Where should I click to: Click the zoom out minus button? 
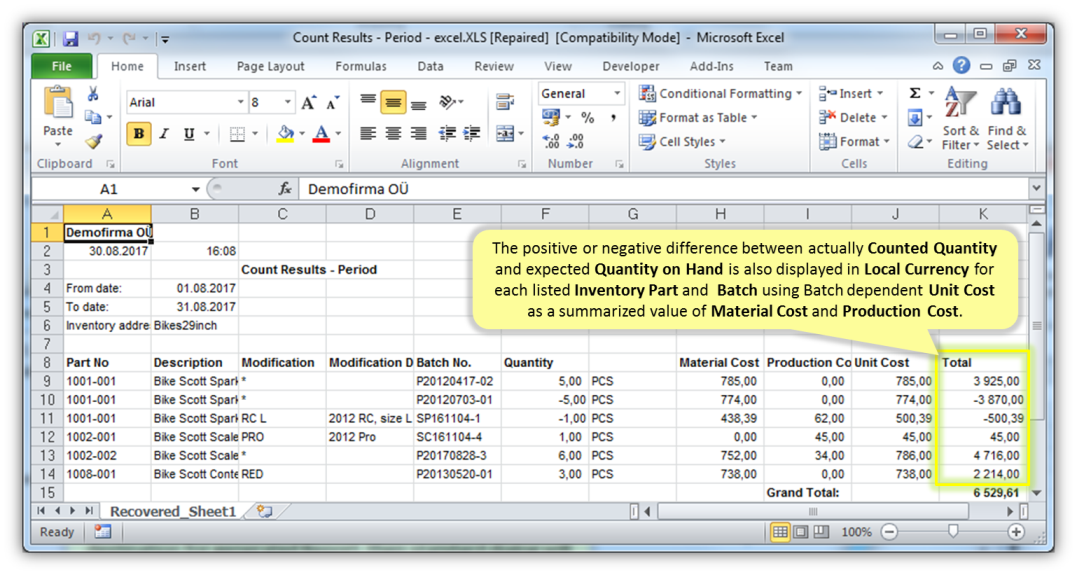[889, 532]
